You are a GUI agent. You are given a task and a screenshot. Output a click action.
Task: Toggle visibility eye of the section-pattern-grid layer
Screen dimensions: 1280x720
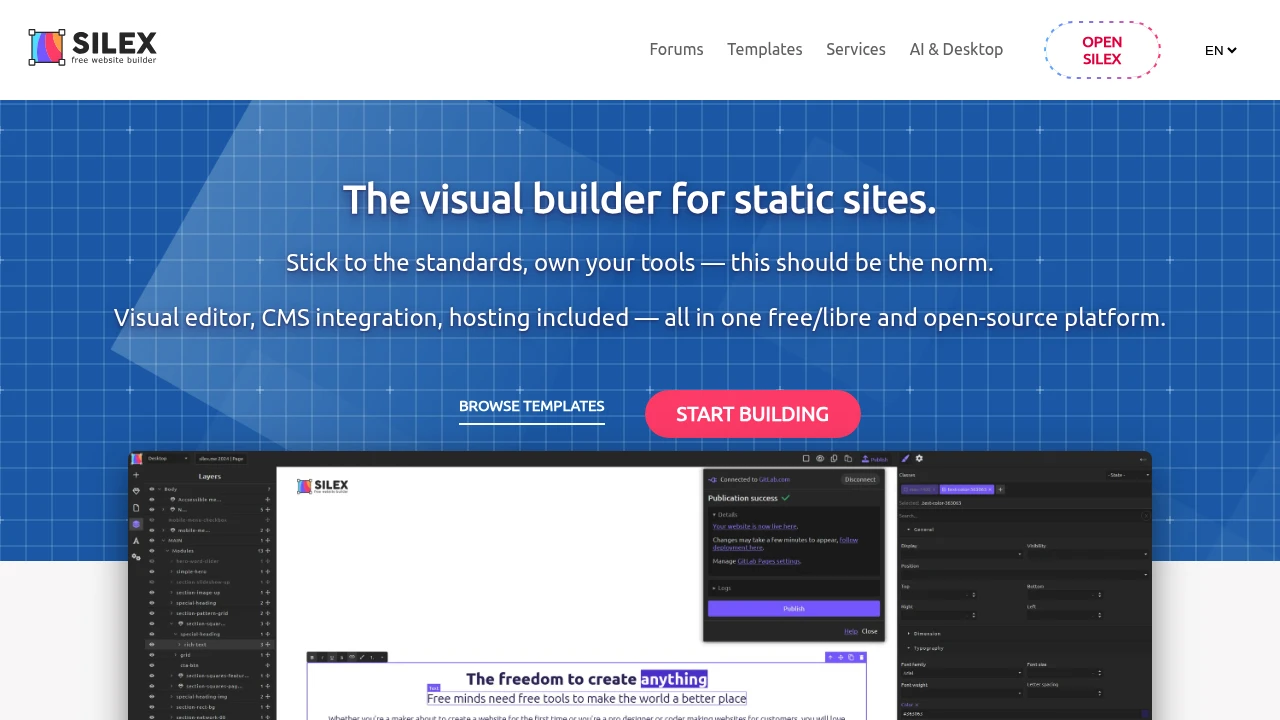152,613
